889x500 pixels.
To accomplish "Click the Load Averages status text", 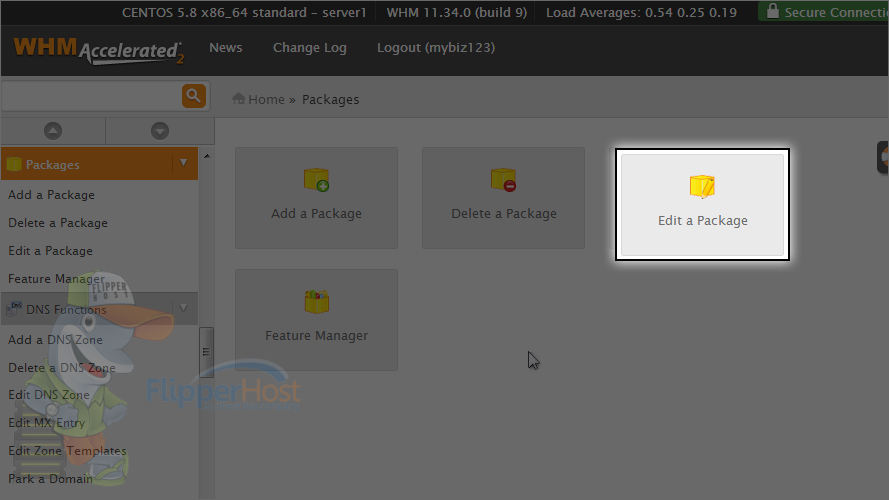I will pyautogui.click(x=641, y=12).
